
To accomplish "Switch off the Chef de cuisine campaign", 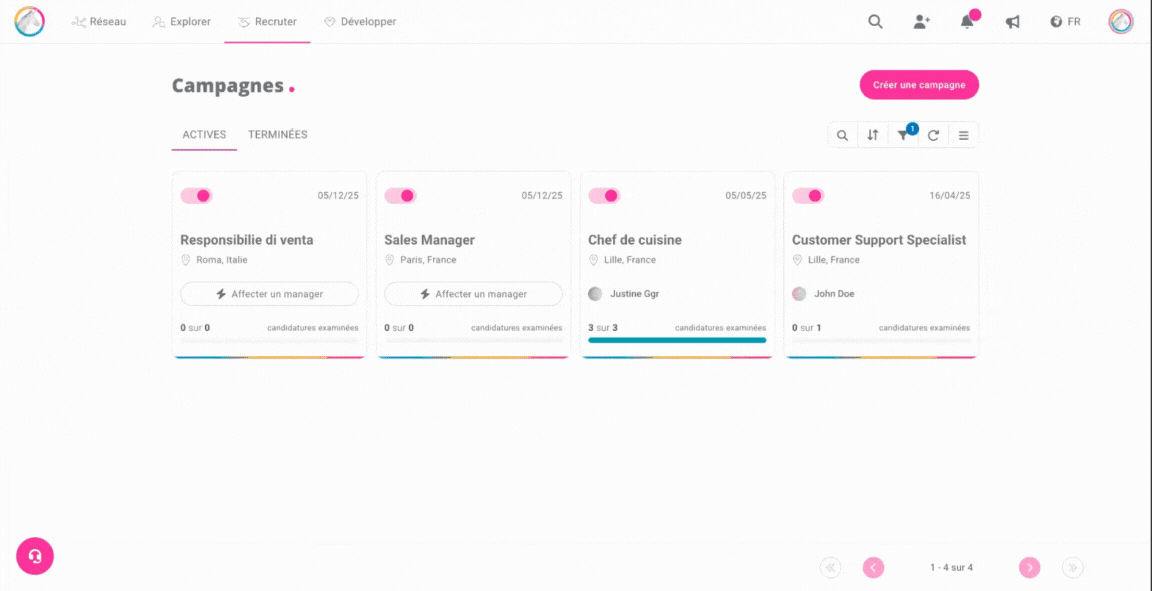I will pyautogui.click(x=605, y=196).
